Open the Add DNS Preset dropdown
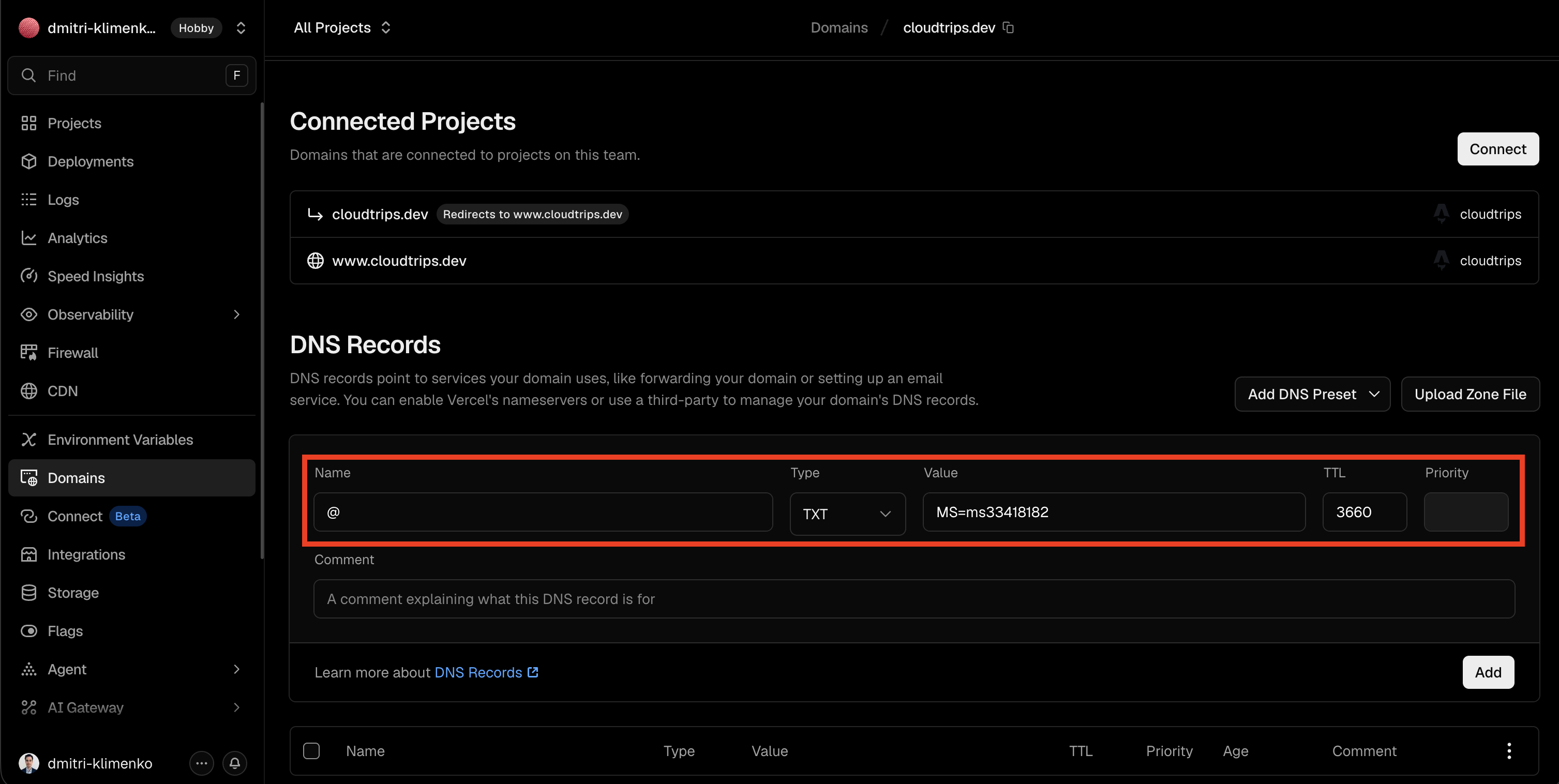This screenshot has height=784, width=1559. coord(1312,395)
